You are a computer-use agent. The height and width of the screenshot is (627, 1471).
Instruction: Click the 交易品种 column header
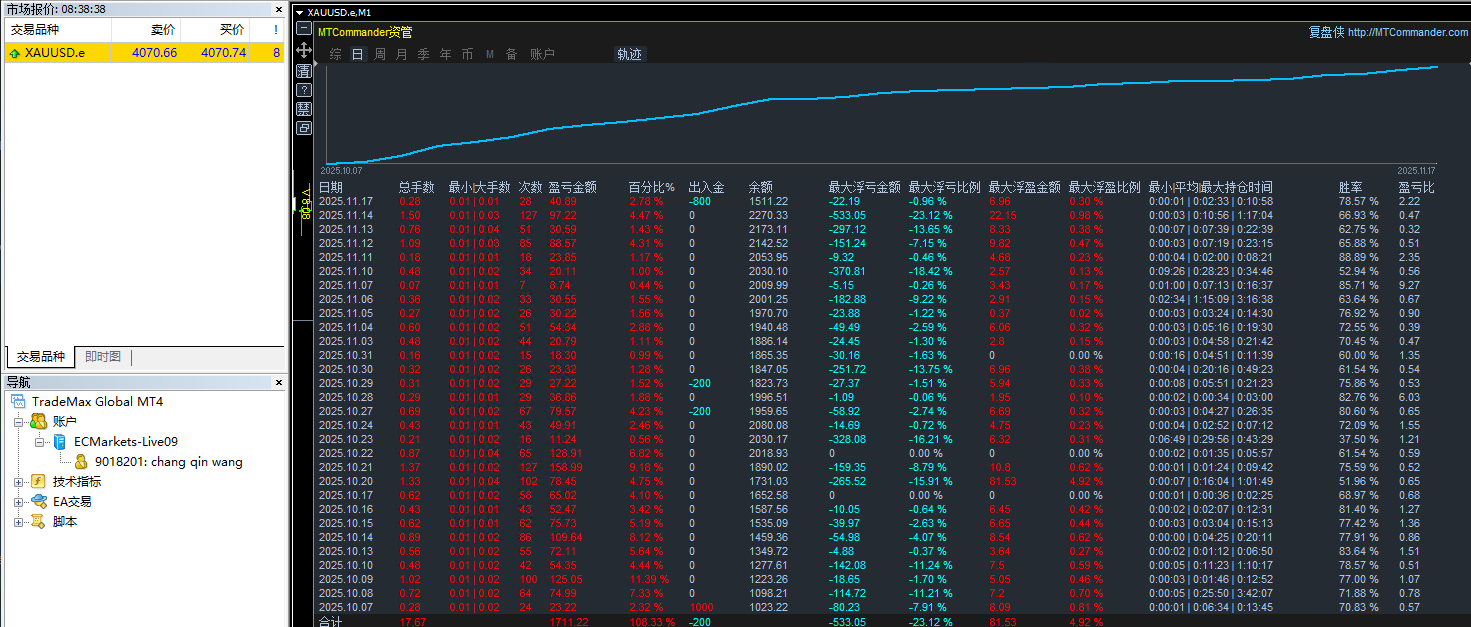pos(57,30)
